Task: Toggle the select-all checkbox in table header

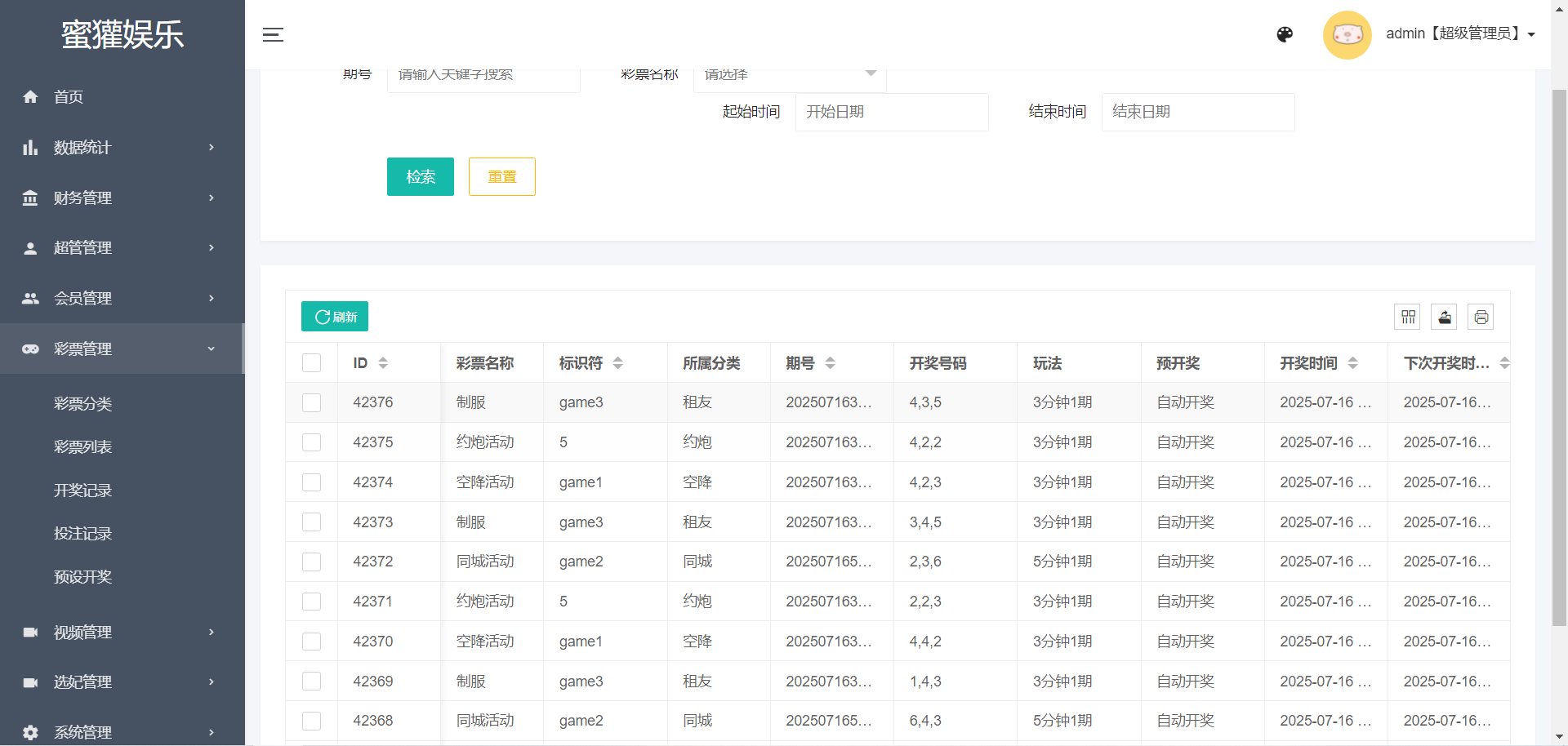Action: coord(311,363)
